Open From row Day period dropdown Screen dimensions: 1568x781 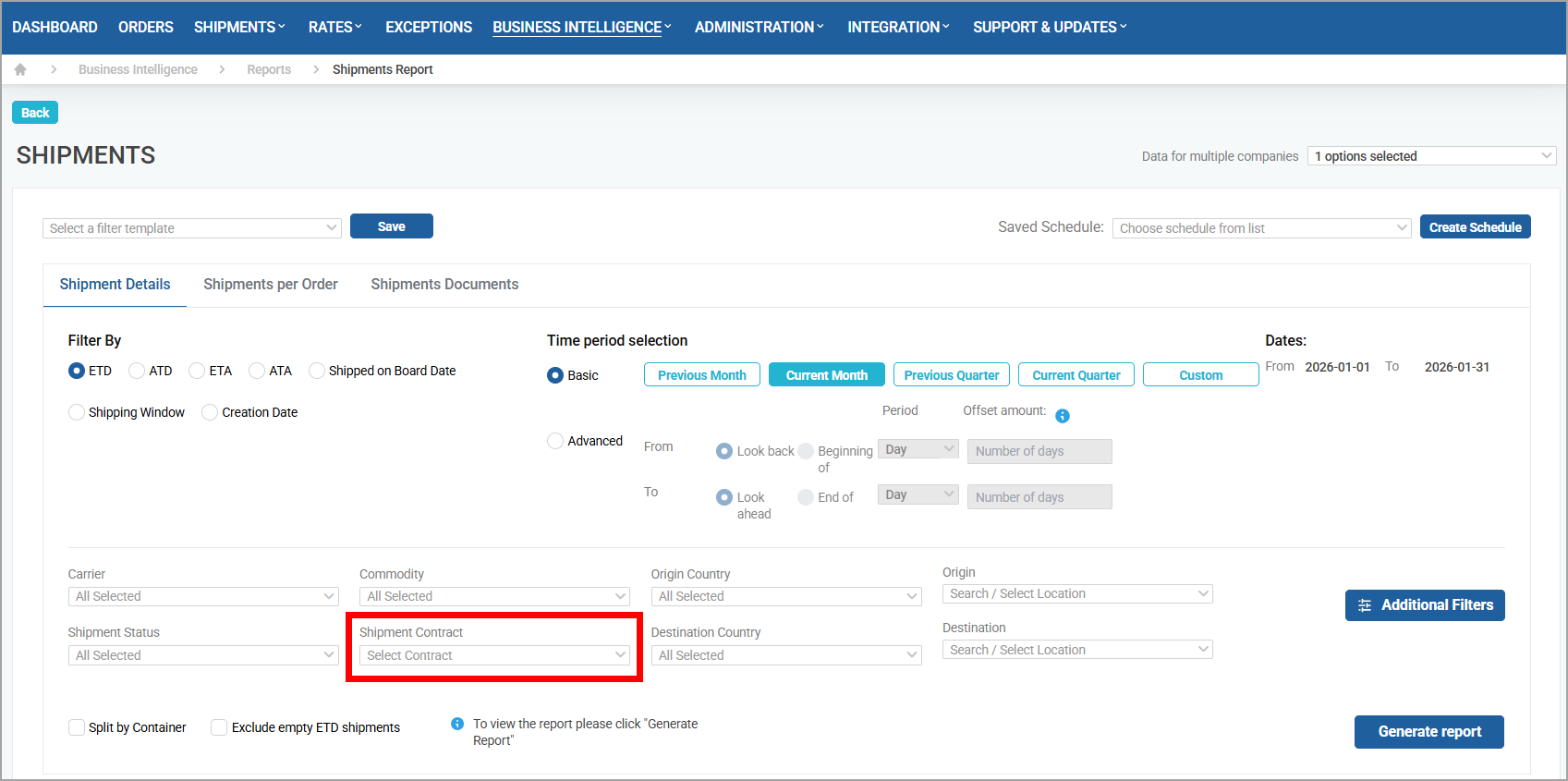(x=918, y=449)
